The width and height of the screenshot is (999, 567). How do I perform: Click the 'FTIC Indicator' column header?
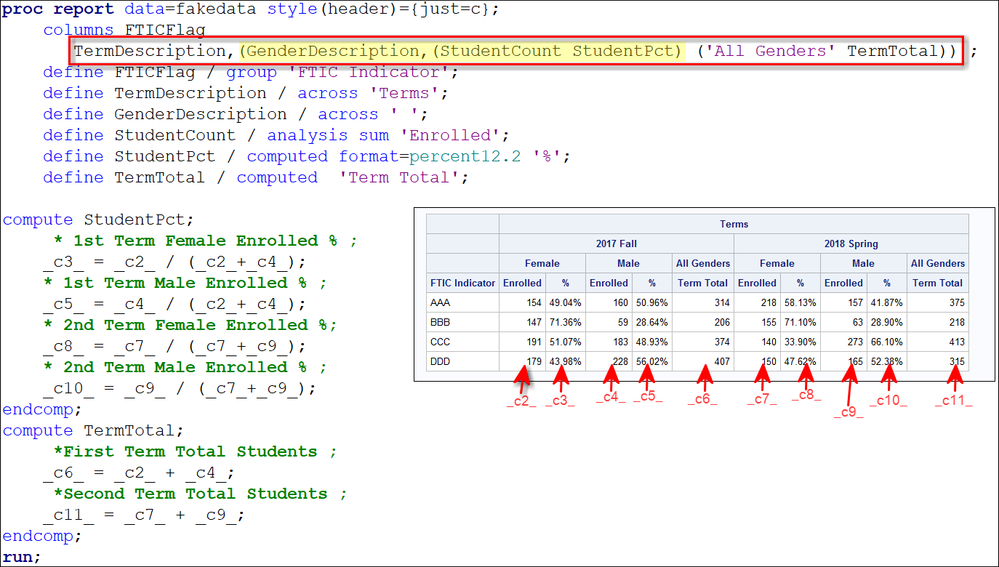[x=462, y=283]
